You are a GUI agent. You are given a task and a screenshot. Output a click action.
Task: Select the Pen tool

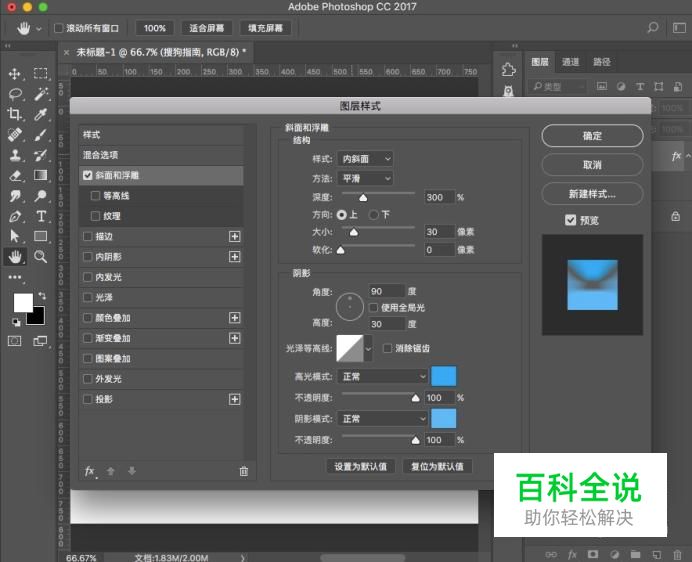[x=15, y=216]
